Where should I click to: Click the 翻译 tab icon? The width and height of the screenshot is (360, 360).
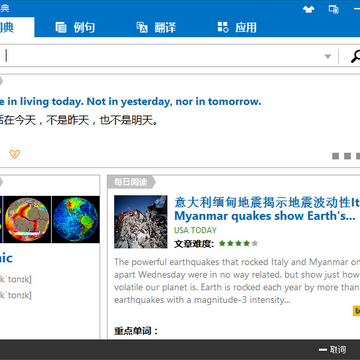tap(142, 27)
